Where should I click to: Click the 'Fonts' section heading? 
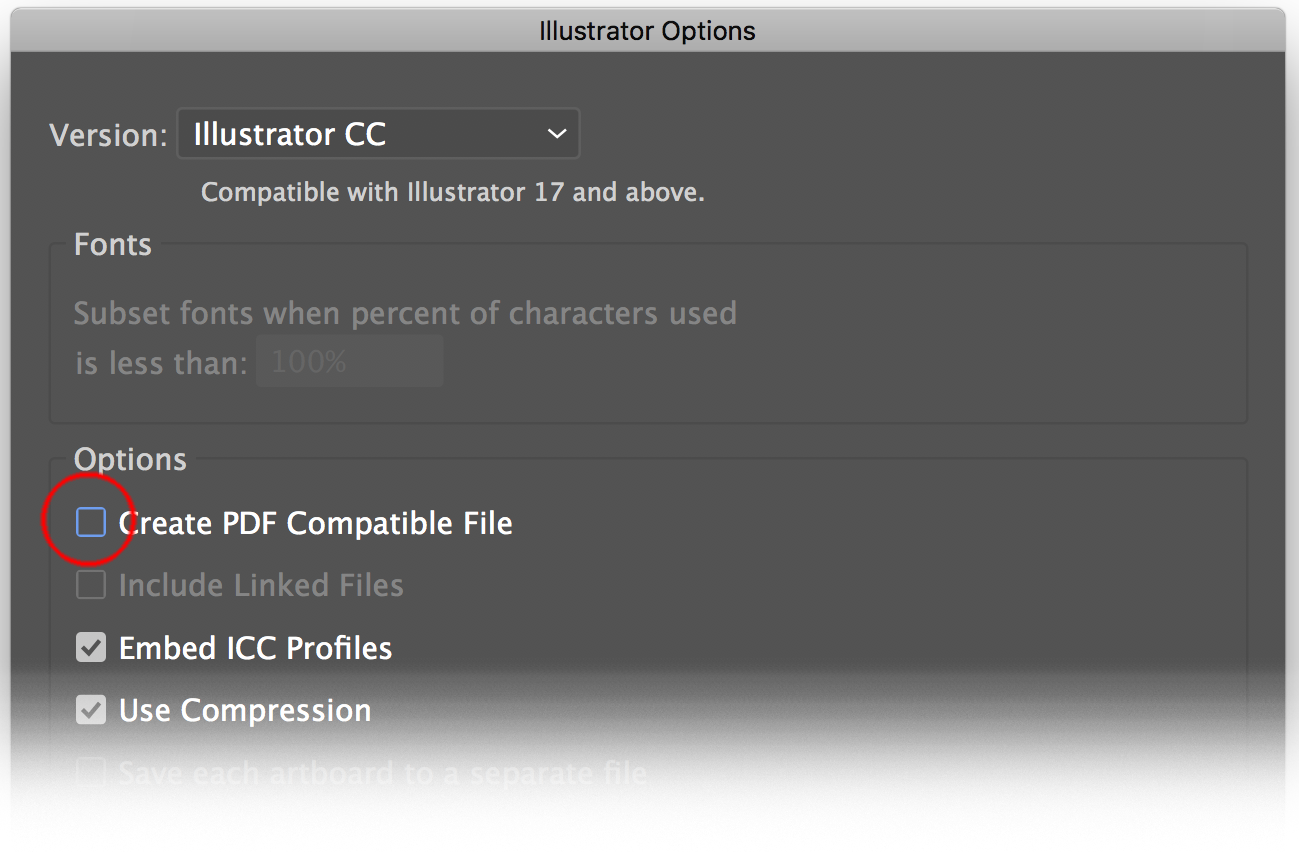pos(113,245)
